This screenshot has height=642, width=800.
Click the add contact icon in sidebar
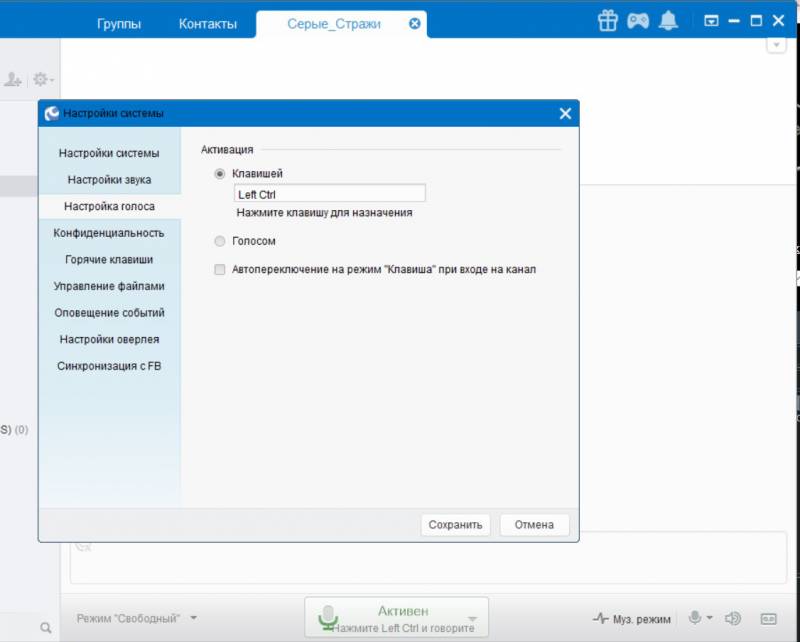13,79
